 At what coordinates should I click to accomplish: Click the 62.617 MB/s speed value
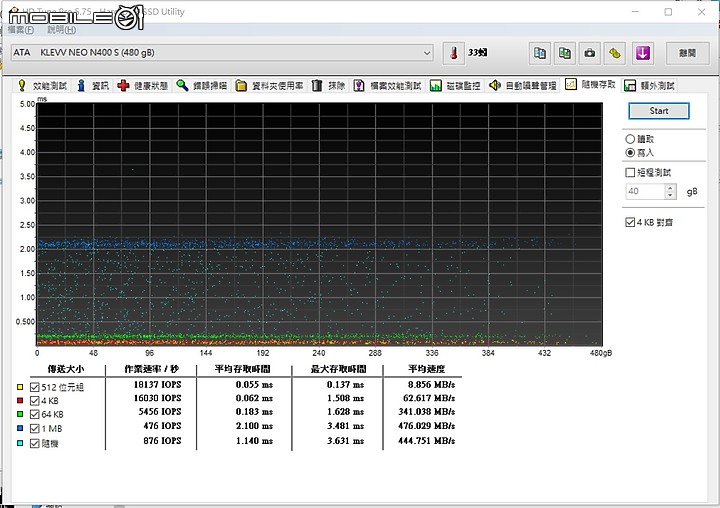pos(429,398)
